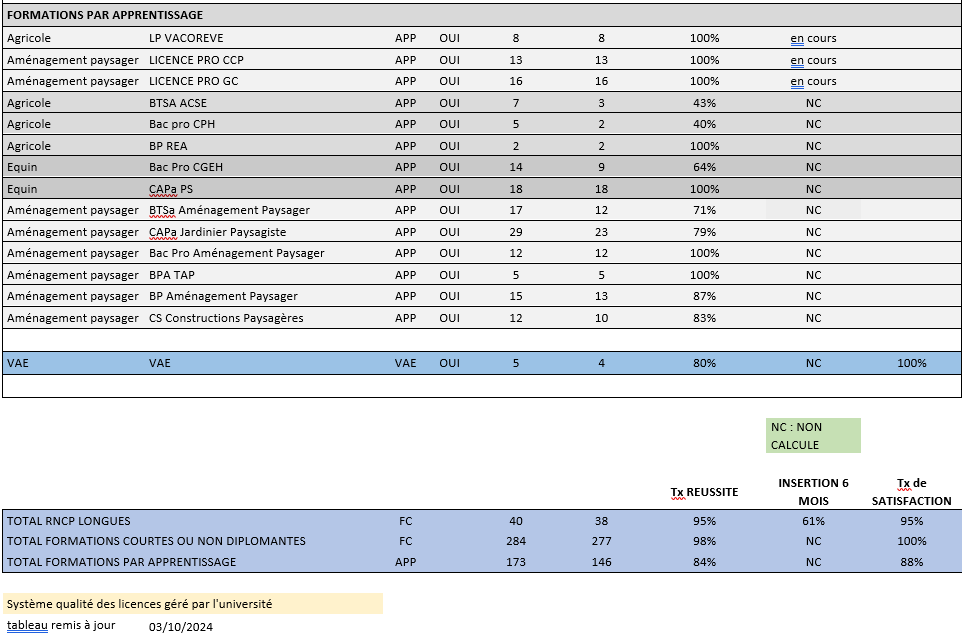
Task: Select the 'TOTAL FORMATIONS COURTES OU NON DIPLOMANTES' label
Action: tap(156, 541)
